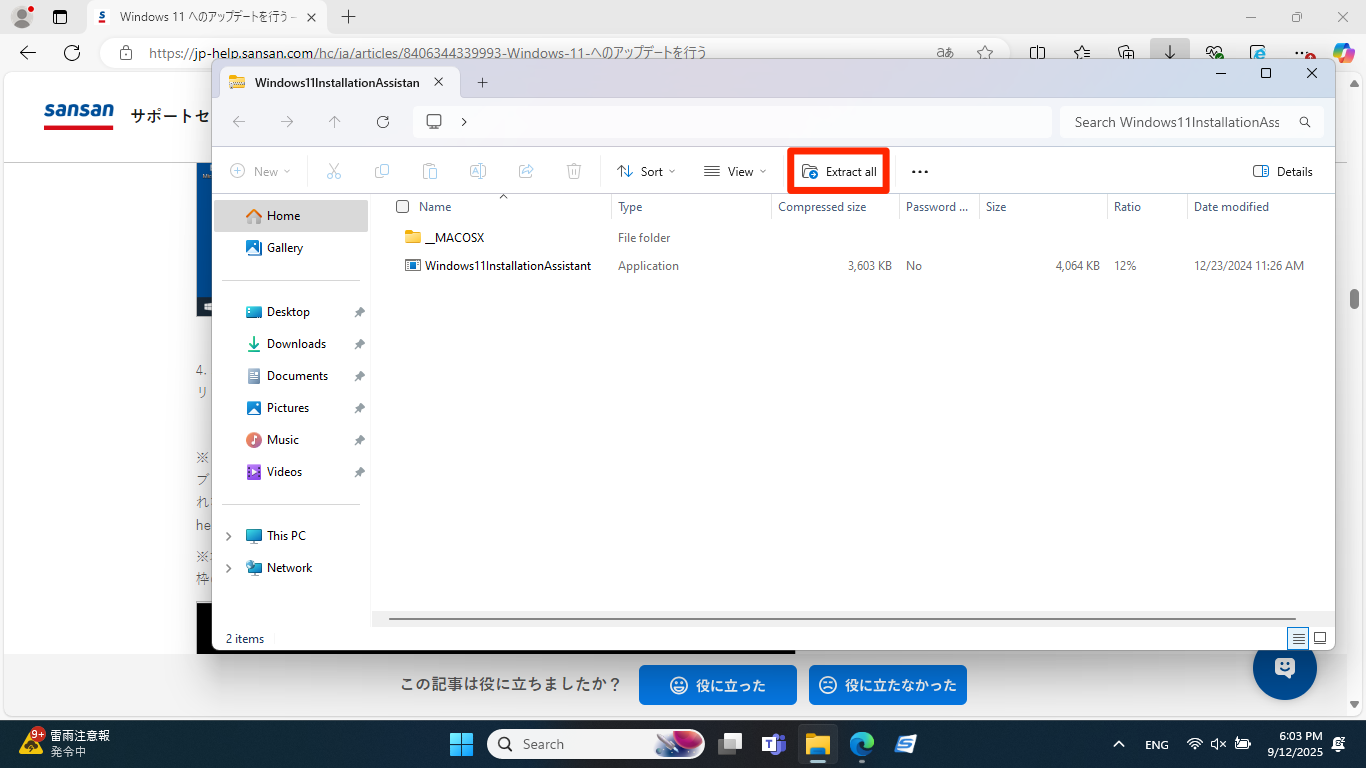Click the 役に立った feedback button
Screen dimensions: 1366x768
coord(718,685)
